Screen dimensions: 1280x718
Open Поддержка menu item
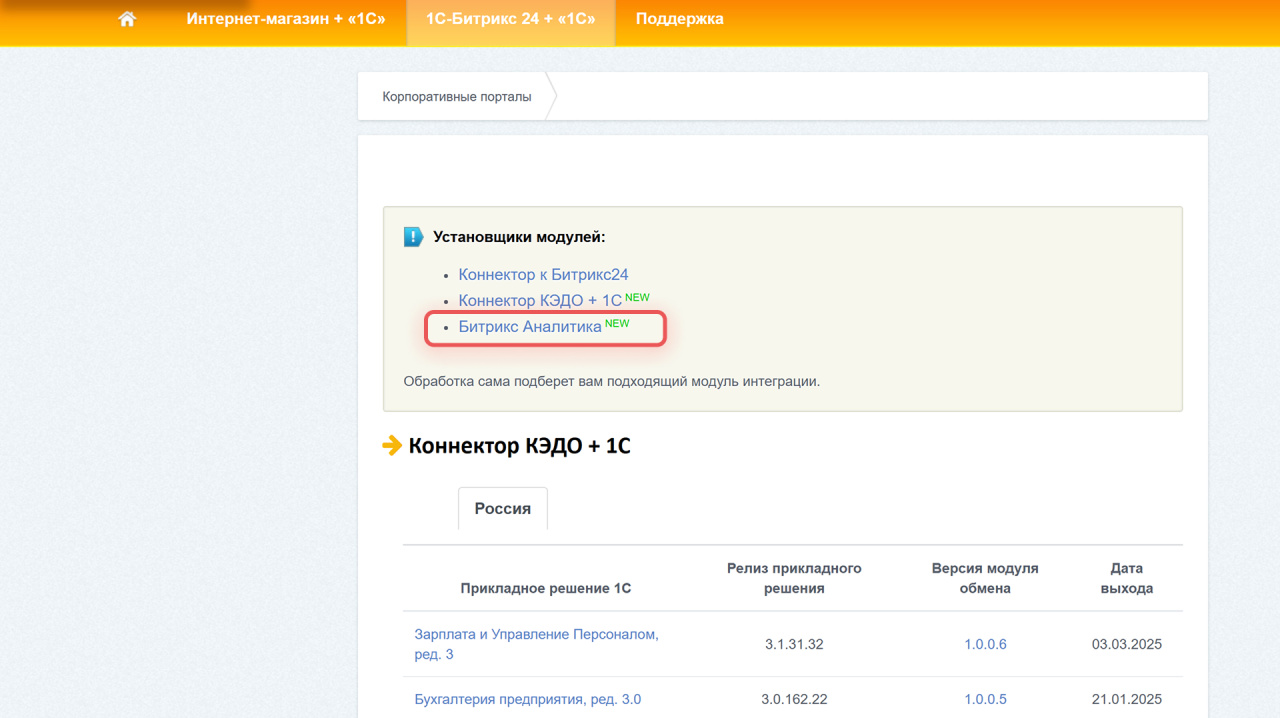click(680, 19)
